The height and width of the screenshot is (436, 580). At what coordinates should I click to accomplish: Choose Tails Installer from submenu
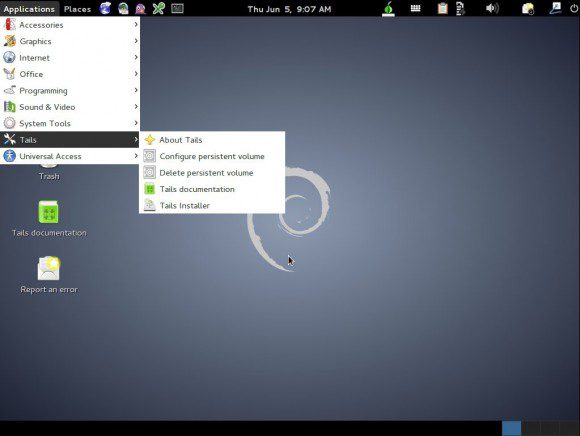coord(212,205)
